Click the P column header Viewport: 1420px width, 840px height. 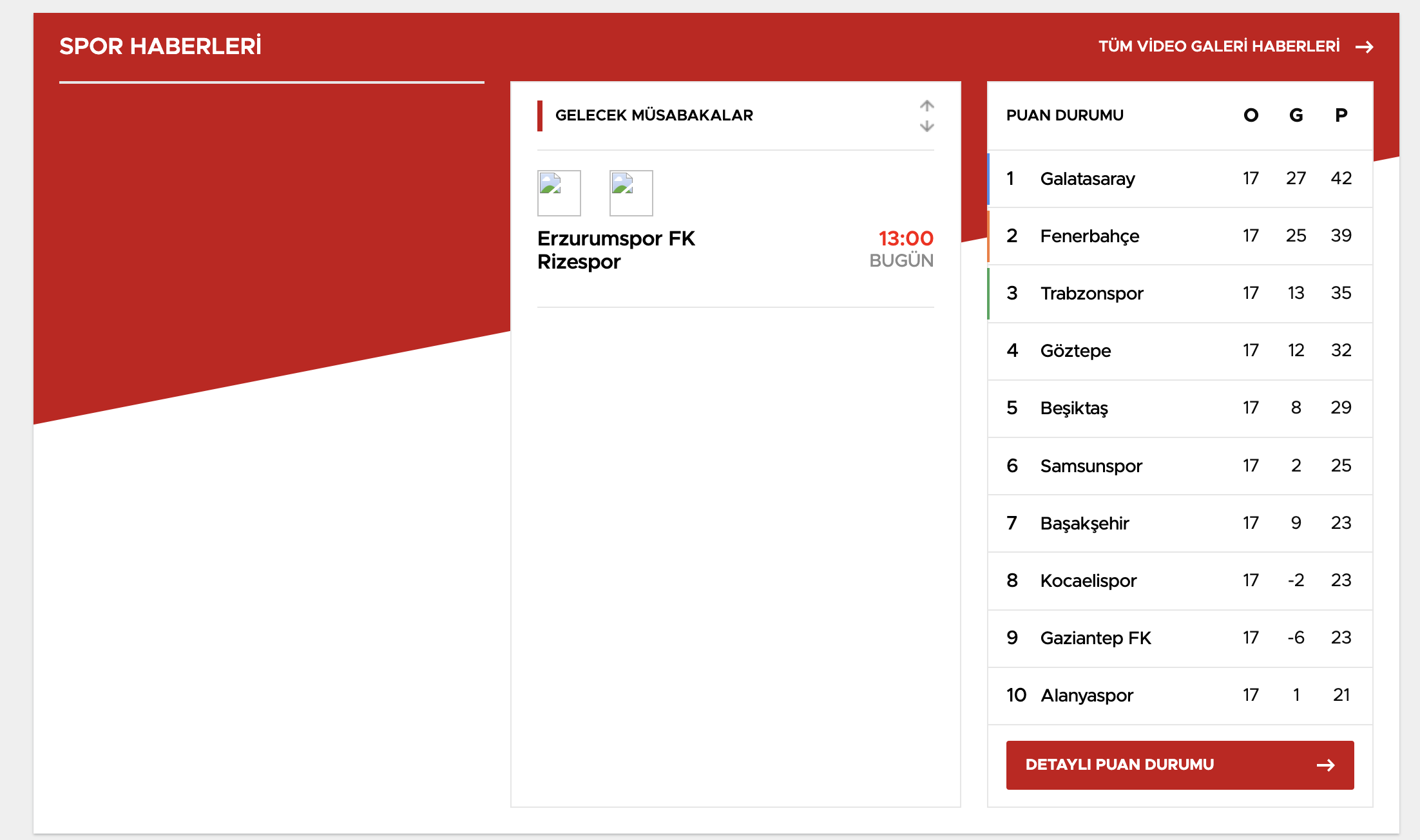[1341, 115]
